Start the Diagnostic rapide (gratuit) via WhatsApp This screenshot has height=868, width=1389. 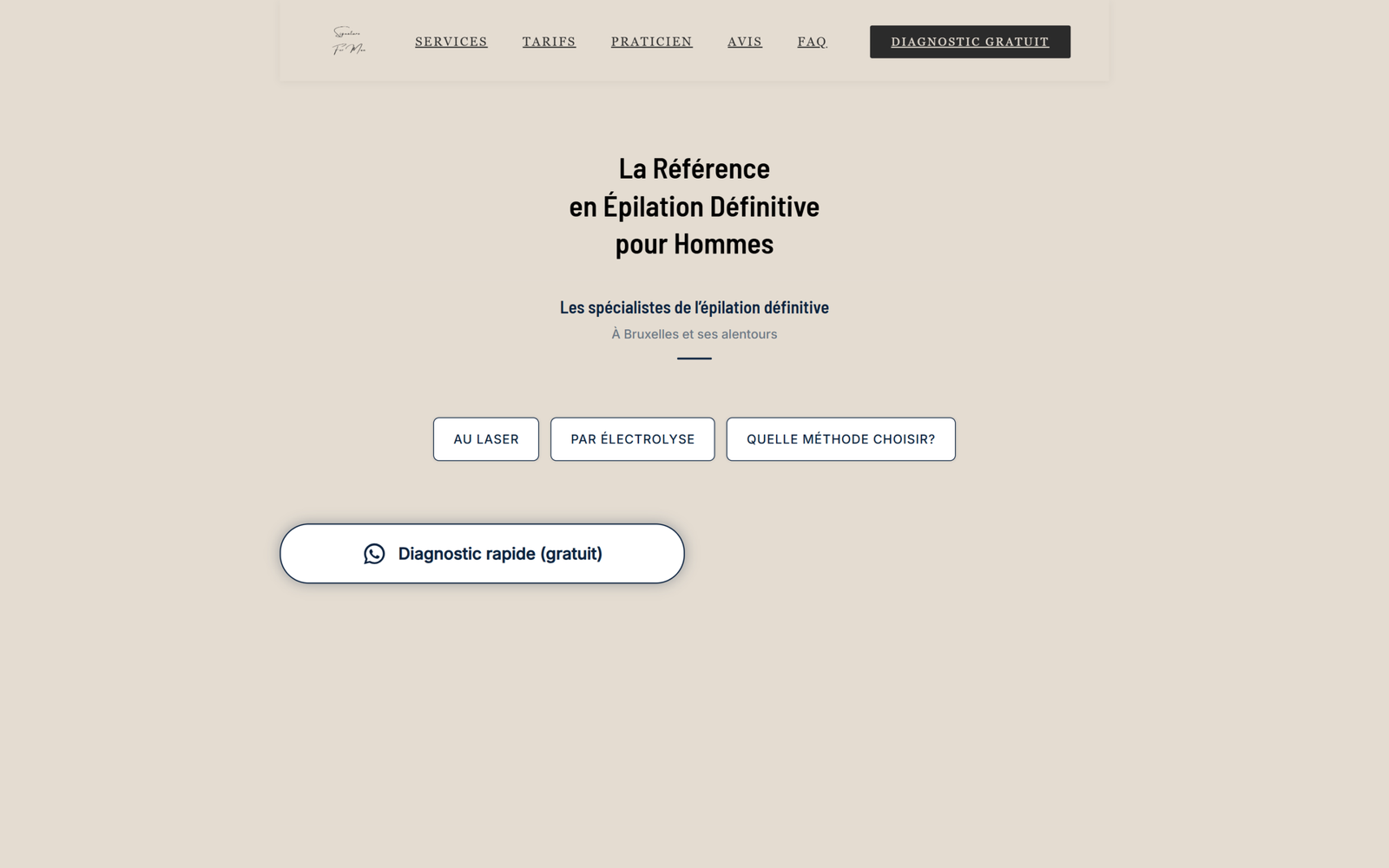click(482, 553)
